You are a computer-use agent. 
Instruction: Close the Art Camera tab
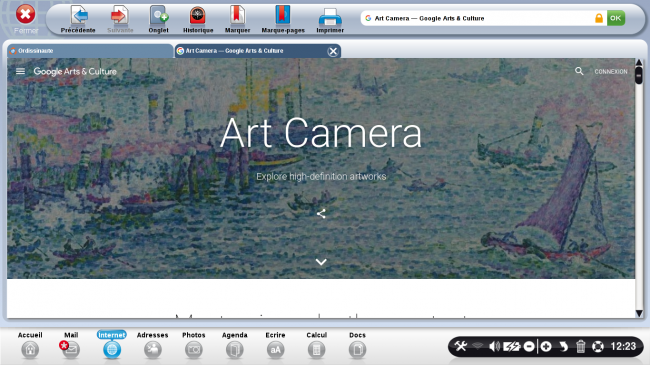click(333, 51)
